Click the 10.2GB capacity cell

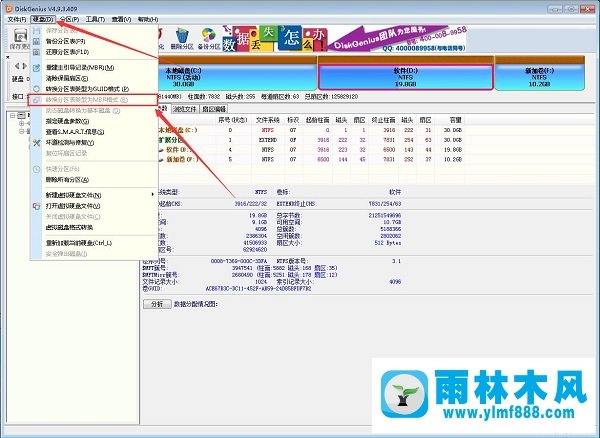452,159
